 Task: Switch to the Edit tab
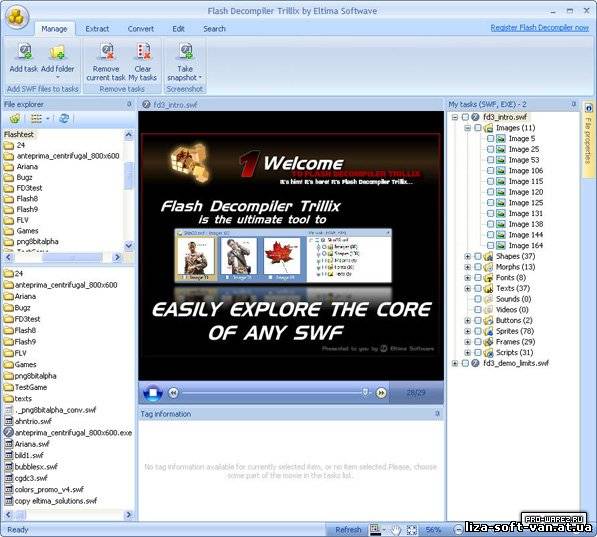coord(178,29)
